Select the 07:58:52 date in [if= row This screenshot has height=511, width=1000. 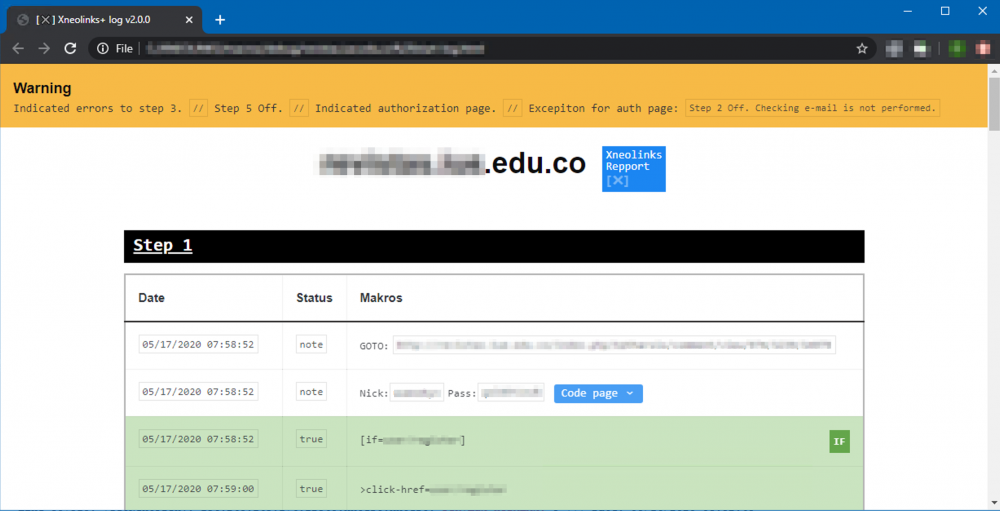pos(198,439)
